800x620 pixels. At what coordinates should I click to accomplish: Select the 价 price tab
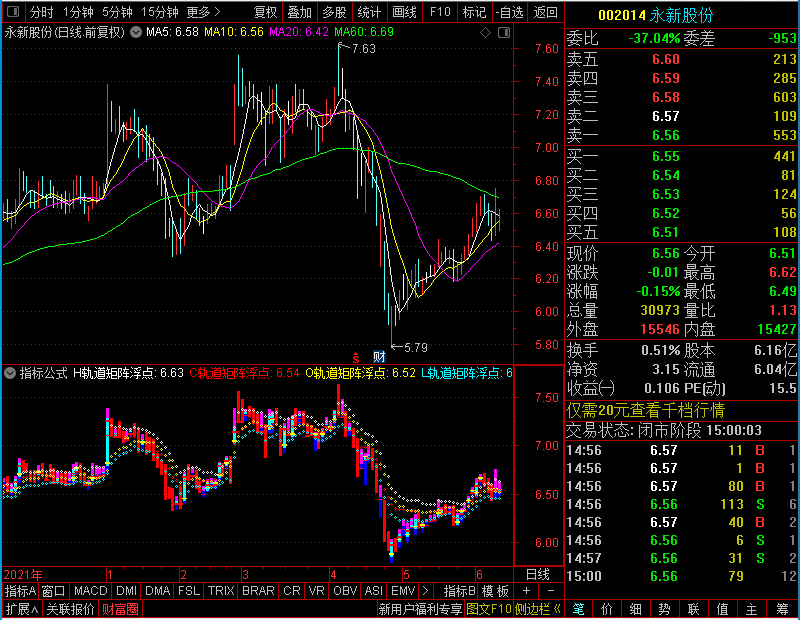607,609
